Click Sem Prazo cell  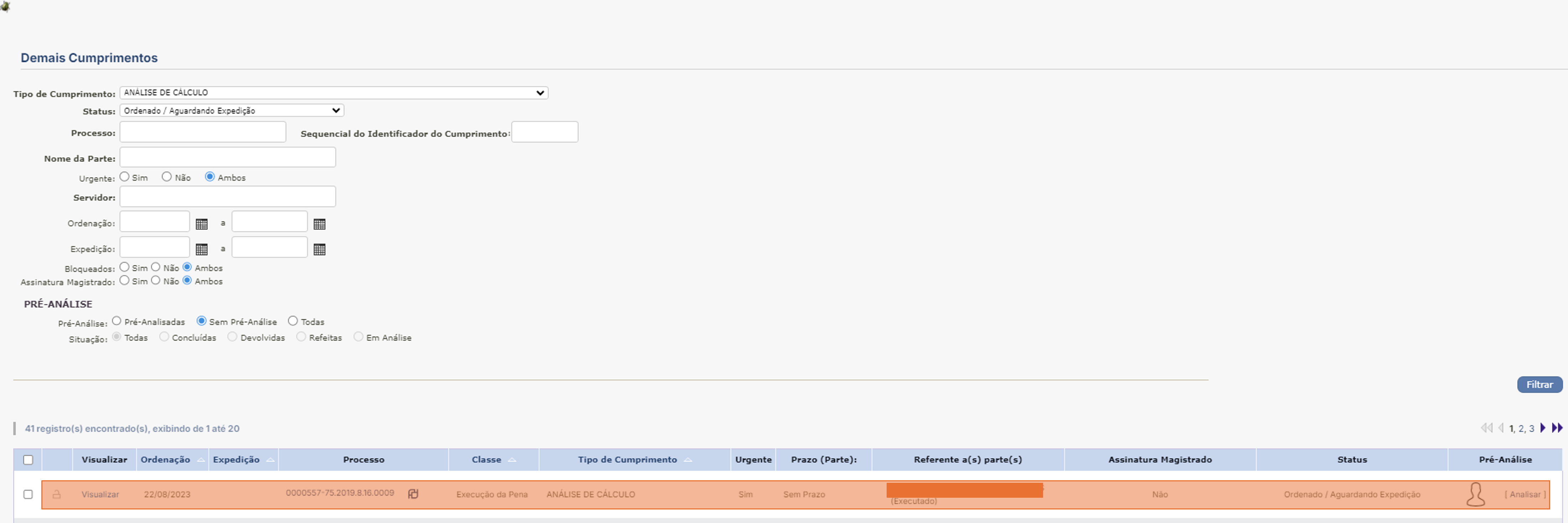[804, 495]
